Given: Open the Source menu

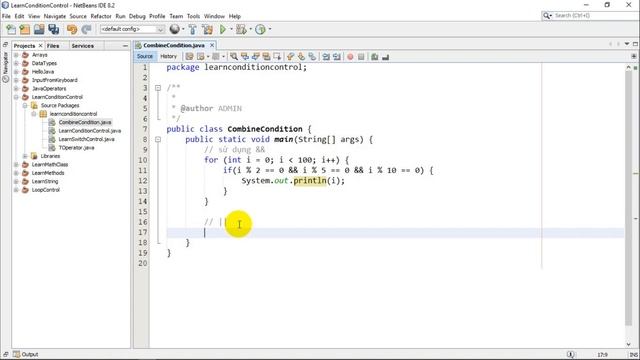Looking at the screenshot, I should pyautogui.click(x=78, y=16).
